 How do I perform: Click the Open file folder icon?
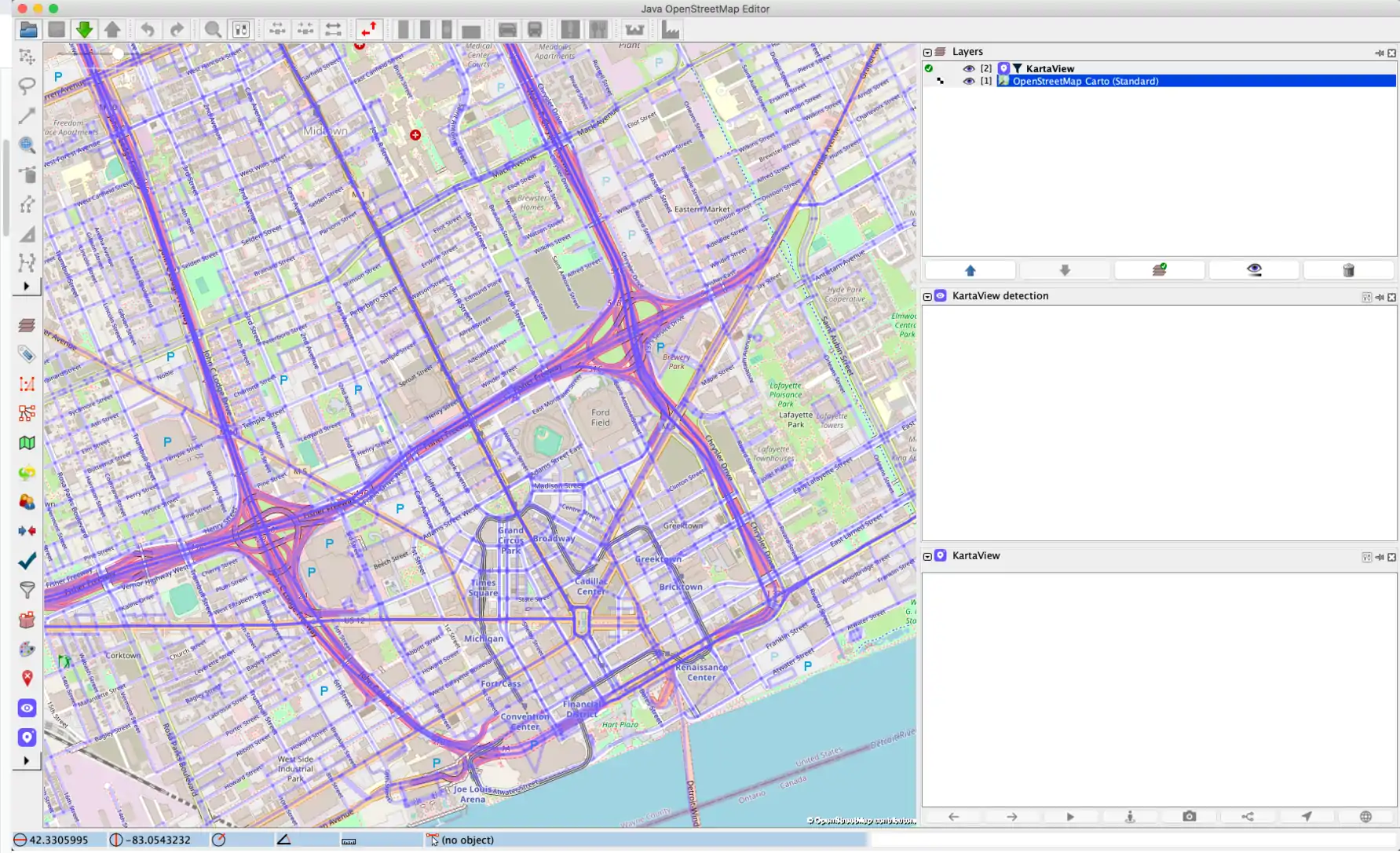[28, 30]
